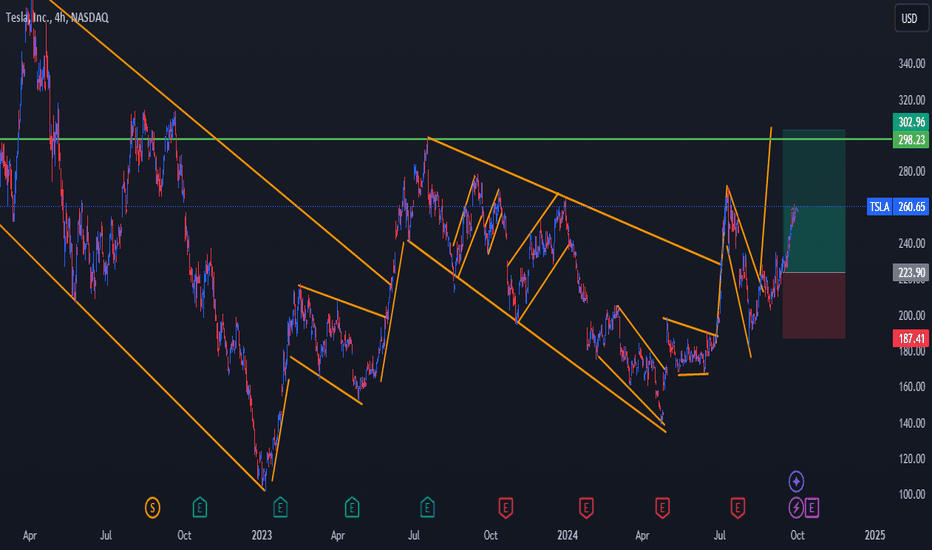Click the 340.00 price axis label
932x550 pixels.
tap(911, 64)
